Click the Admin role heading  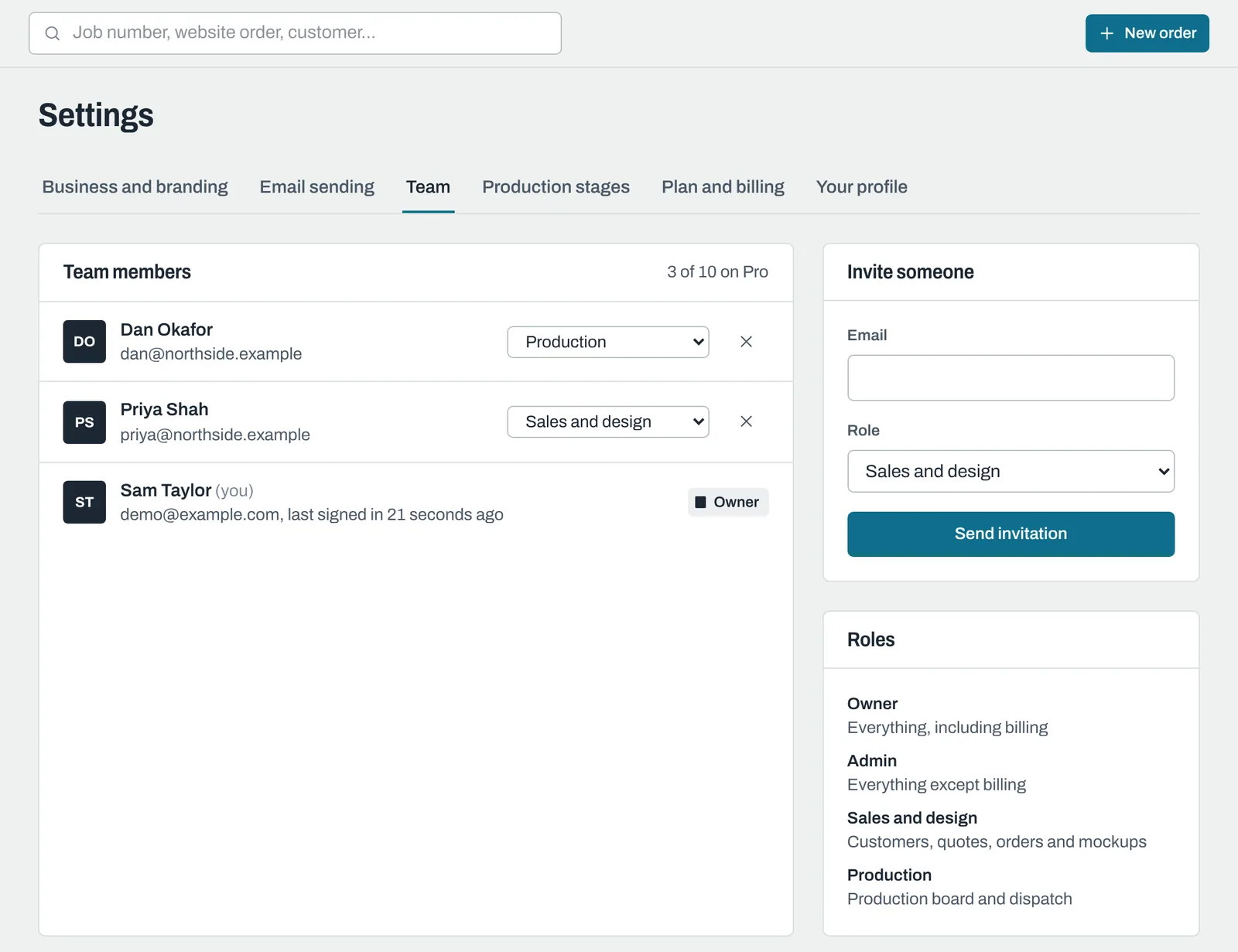(872, 761)
